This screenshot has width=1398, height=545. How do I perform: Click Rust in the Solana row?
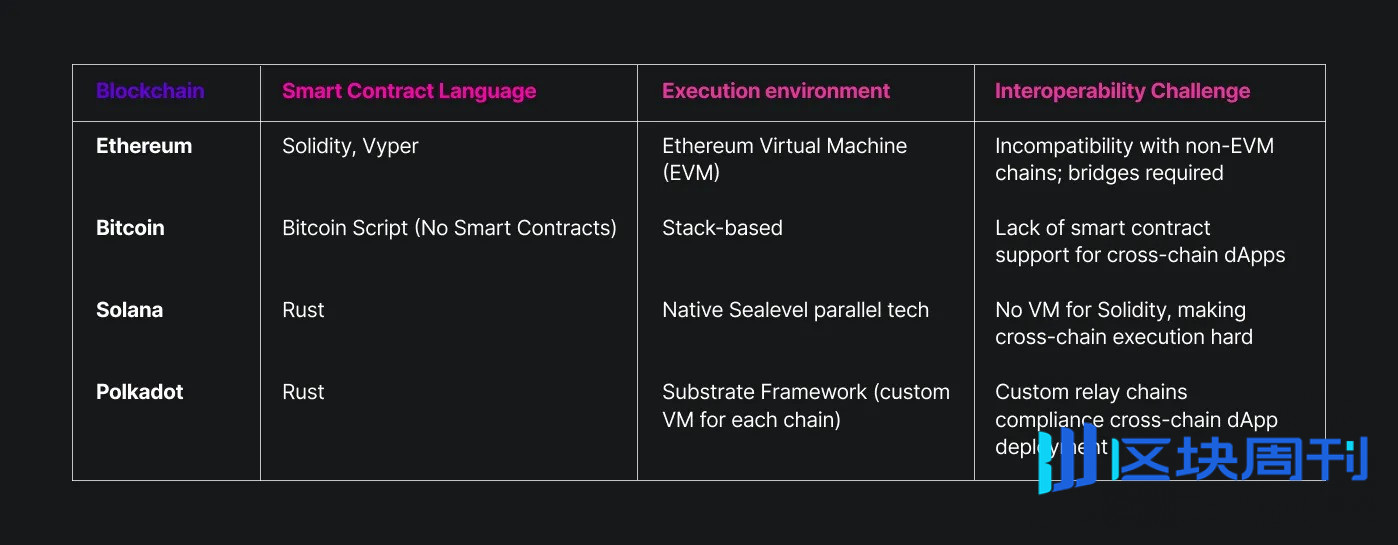click(x=303, y=310)
